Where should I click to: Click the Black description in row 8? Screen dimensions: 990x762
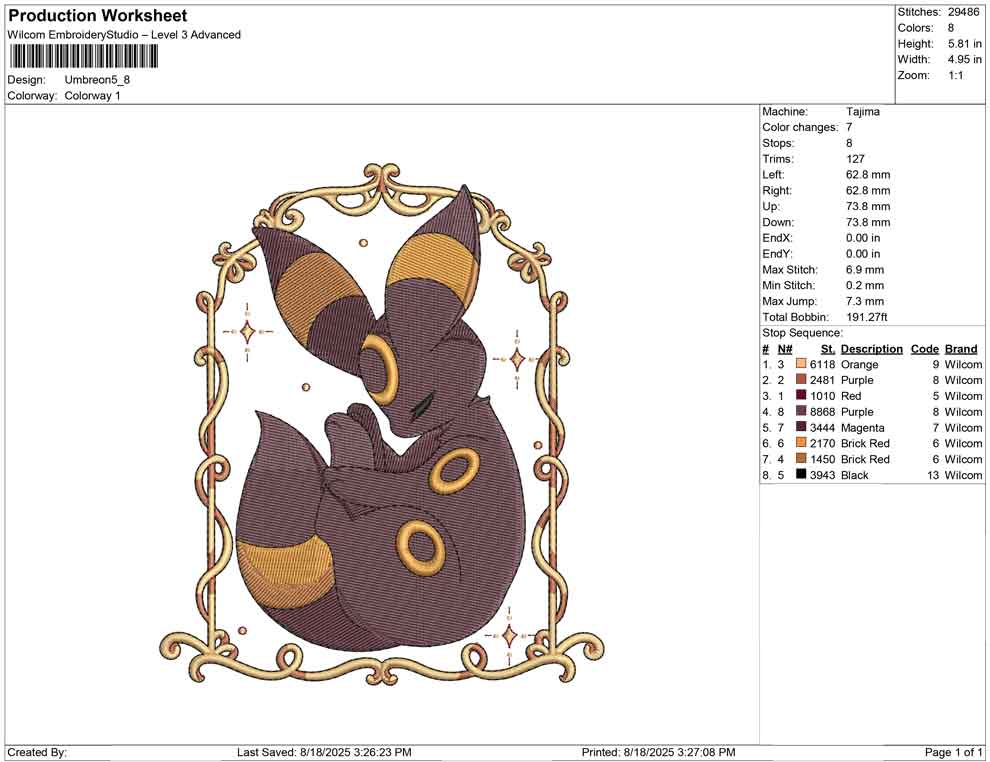click(854, 475)
